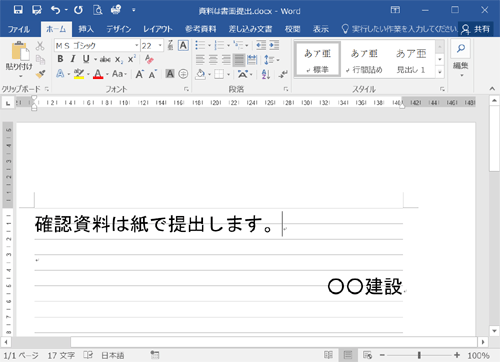Switch to the レイアウト tab
Screen dimensions: 500x362
tap(158, 29)
